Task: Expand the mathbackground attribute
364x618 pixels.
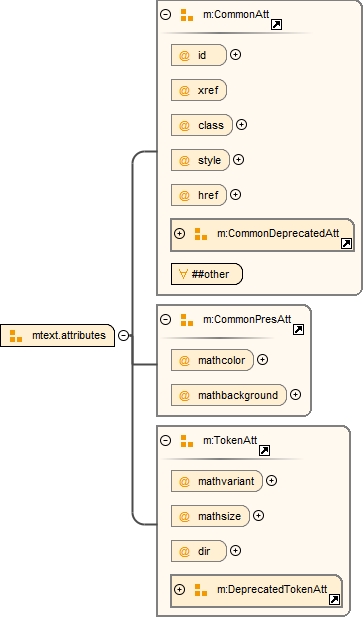Action: [295, 395]
